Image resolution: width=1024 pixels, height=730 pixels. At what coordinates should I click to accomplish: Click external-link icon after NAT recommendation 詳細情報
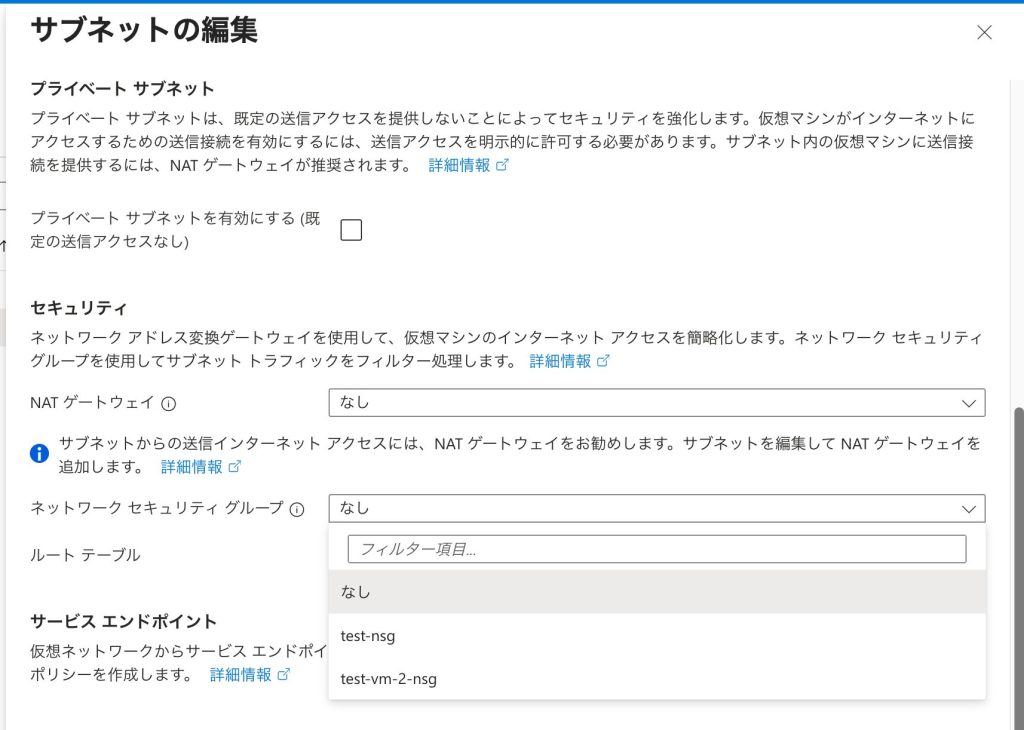(x=235, y=467)
